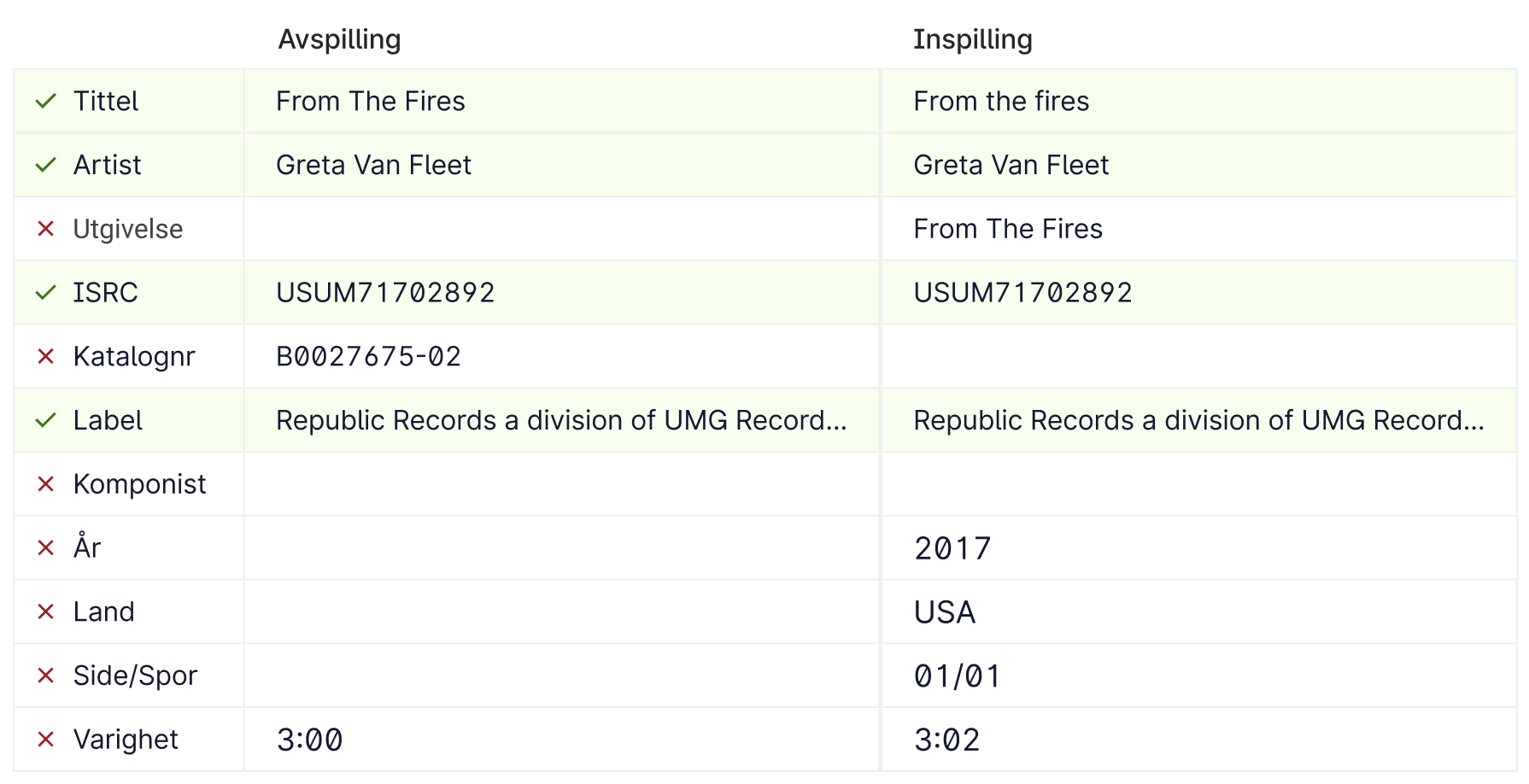Click Avspilling title 'From The Fires'
Screen dimensions: 1529x784
pyautogui.click(x=371, y=101)
